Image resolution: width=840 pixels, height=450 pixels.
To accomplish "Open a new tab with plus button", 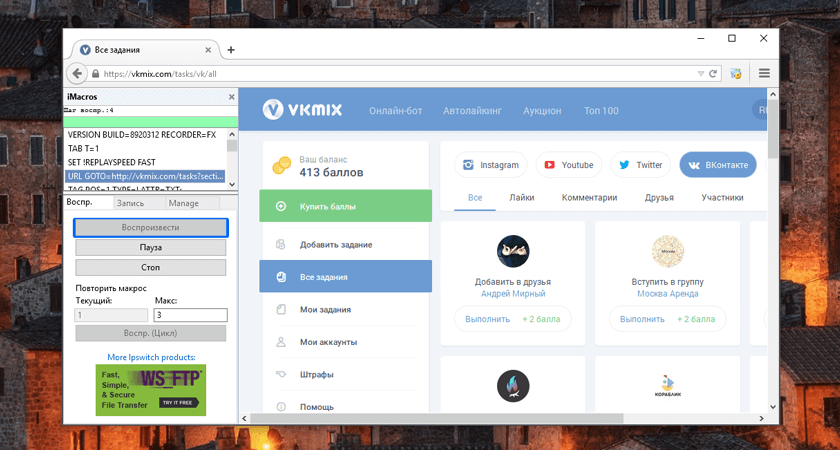I will click(231, 50).
